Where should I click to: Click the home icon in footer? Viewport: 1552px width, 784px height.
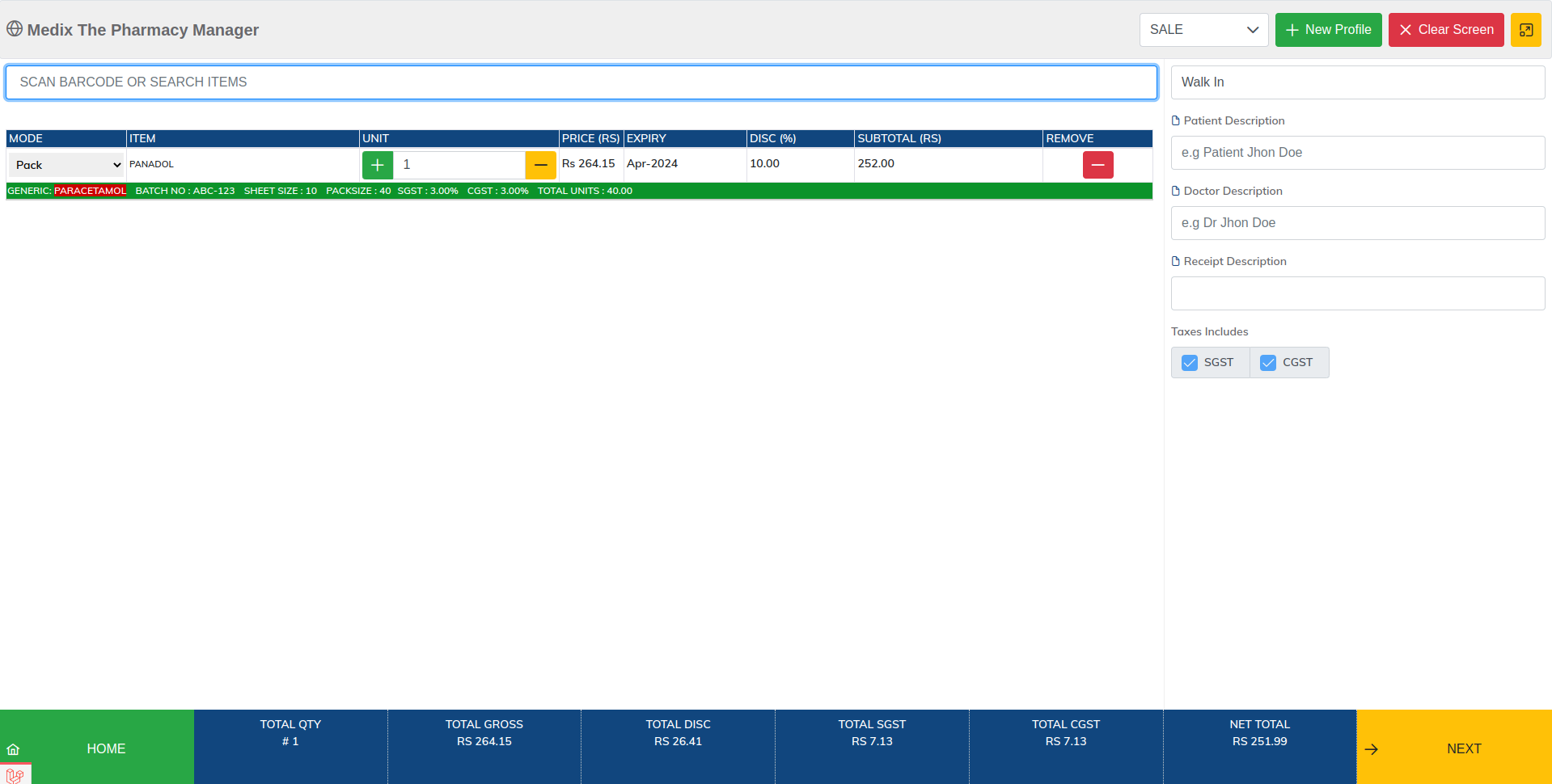[13, 749]
